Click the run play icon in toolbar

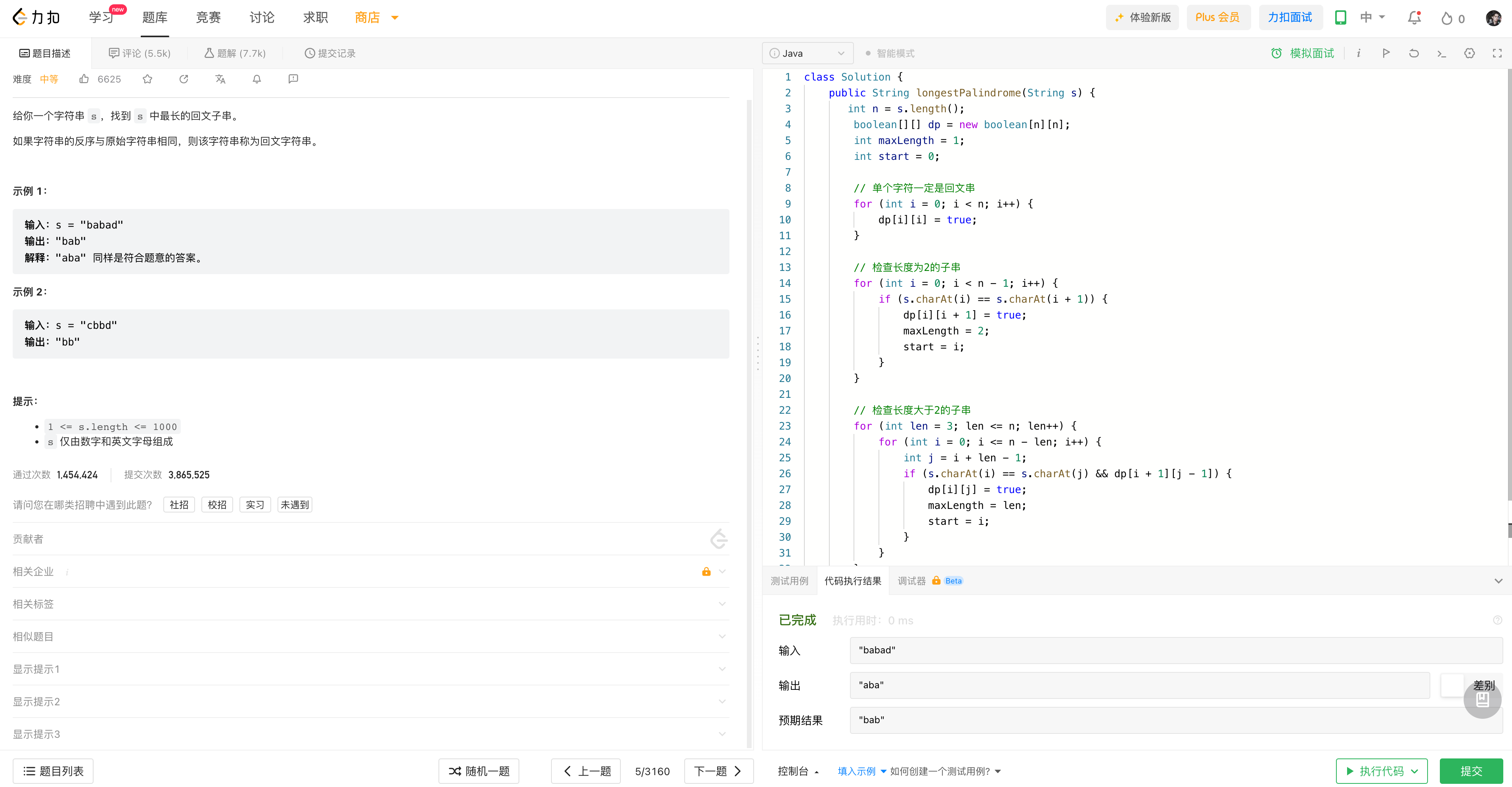click(x=1386, y=54)
